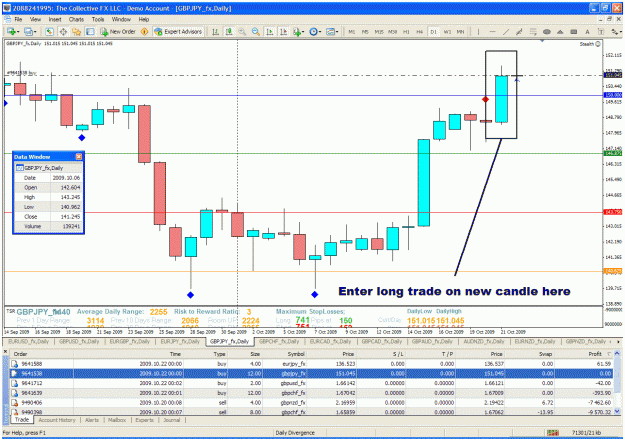Expand the Profiles dropdown arrow
This screenshot has height=439, width=625.
click(x=35, y=32)
